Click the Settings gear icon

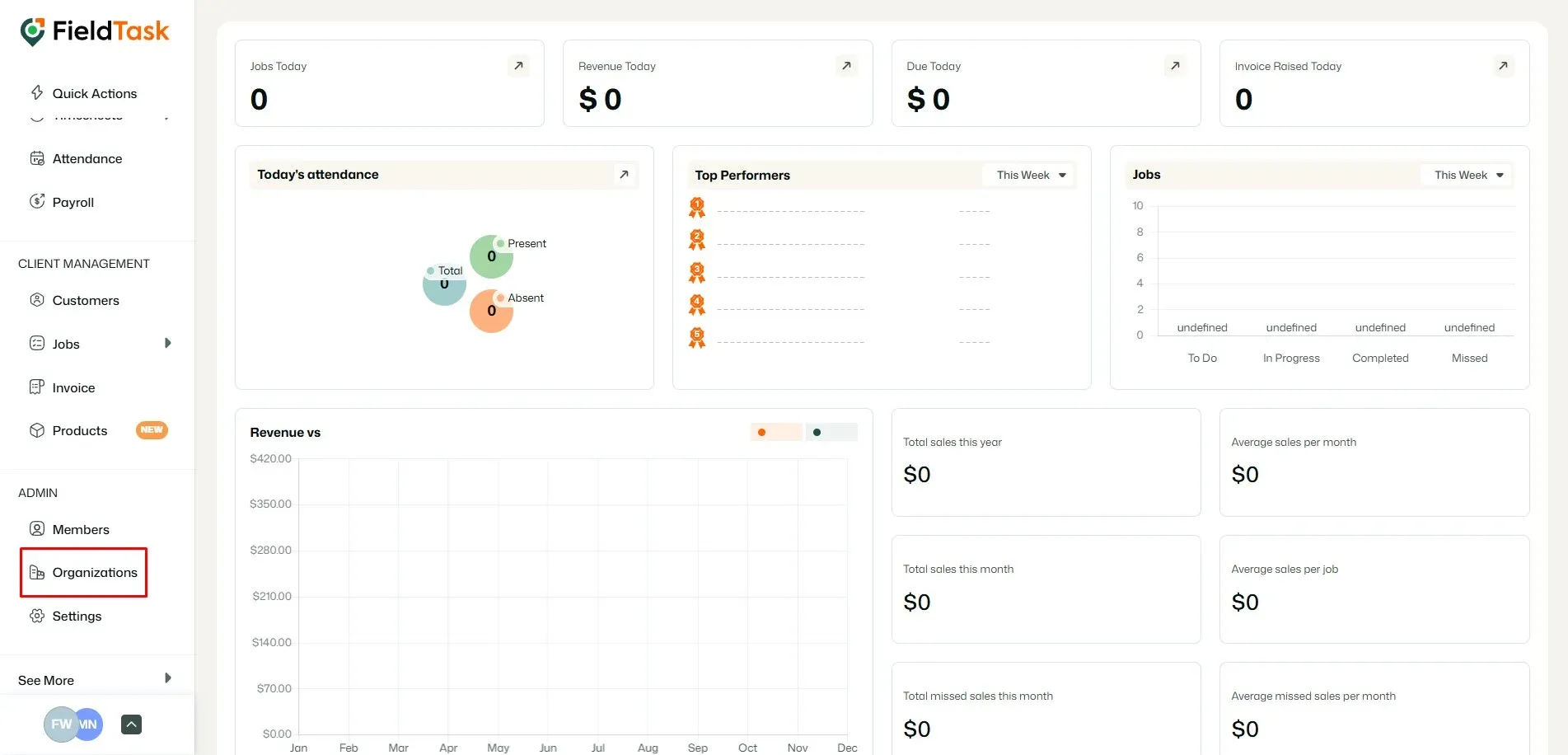coord(37,616)
